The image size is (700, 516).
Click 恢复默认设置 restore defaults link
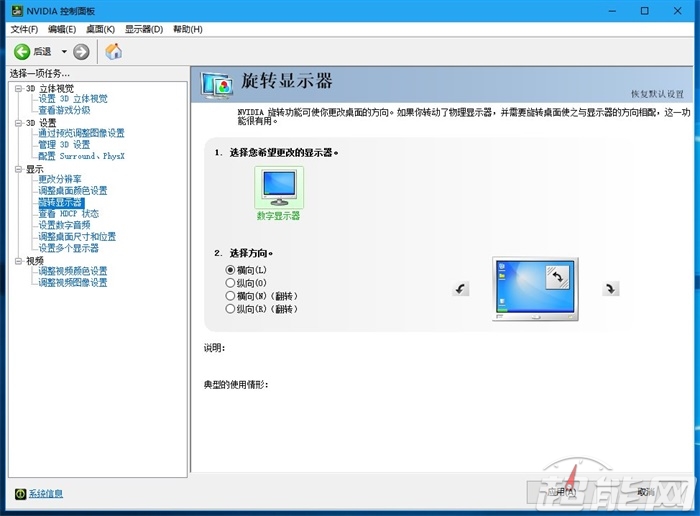tap(657, 94)
